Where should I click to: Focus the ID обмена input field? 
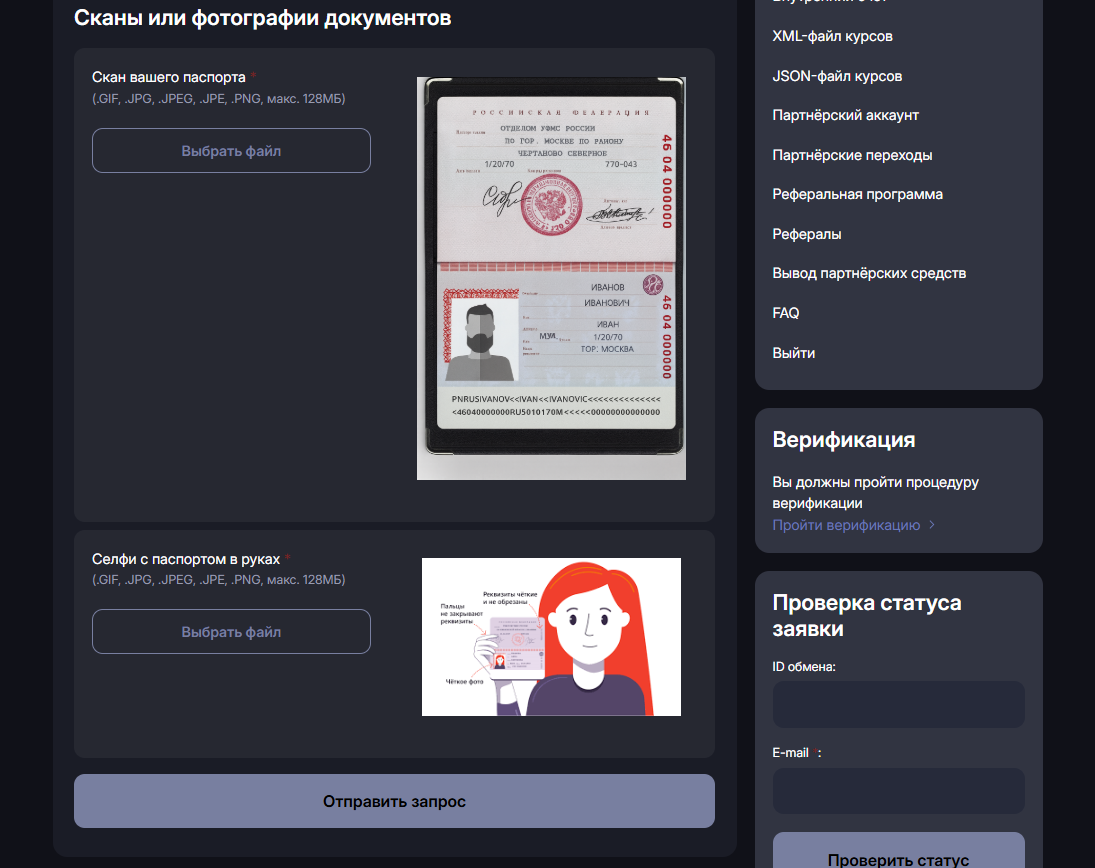click(898, 704)
